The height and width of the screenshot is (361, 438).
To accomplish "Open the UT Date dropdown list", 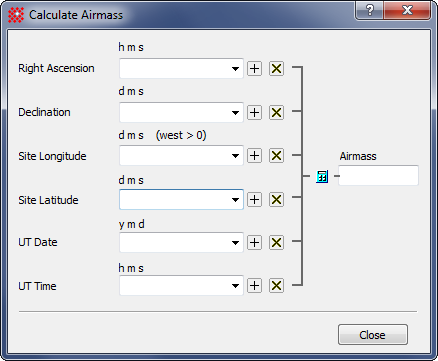I will point(235,243).
